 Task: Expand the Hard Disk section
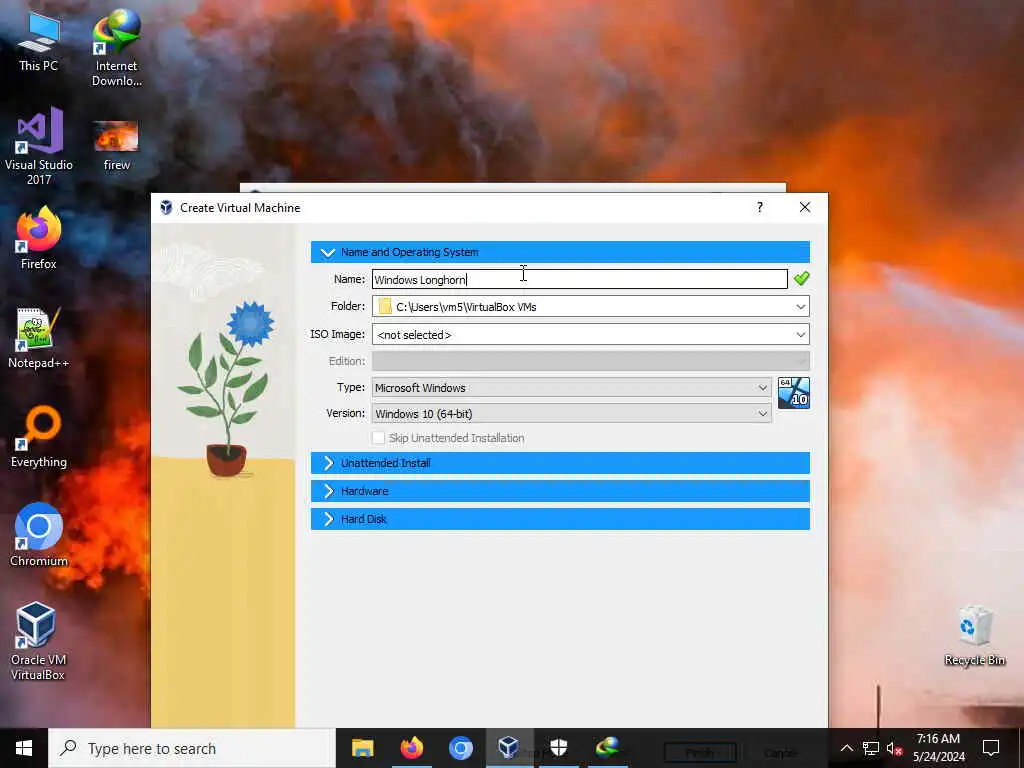pyautogui.click(x=560, y=519)
